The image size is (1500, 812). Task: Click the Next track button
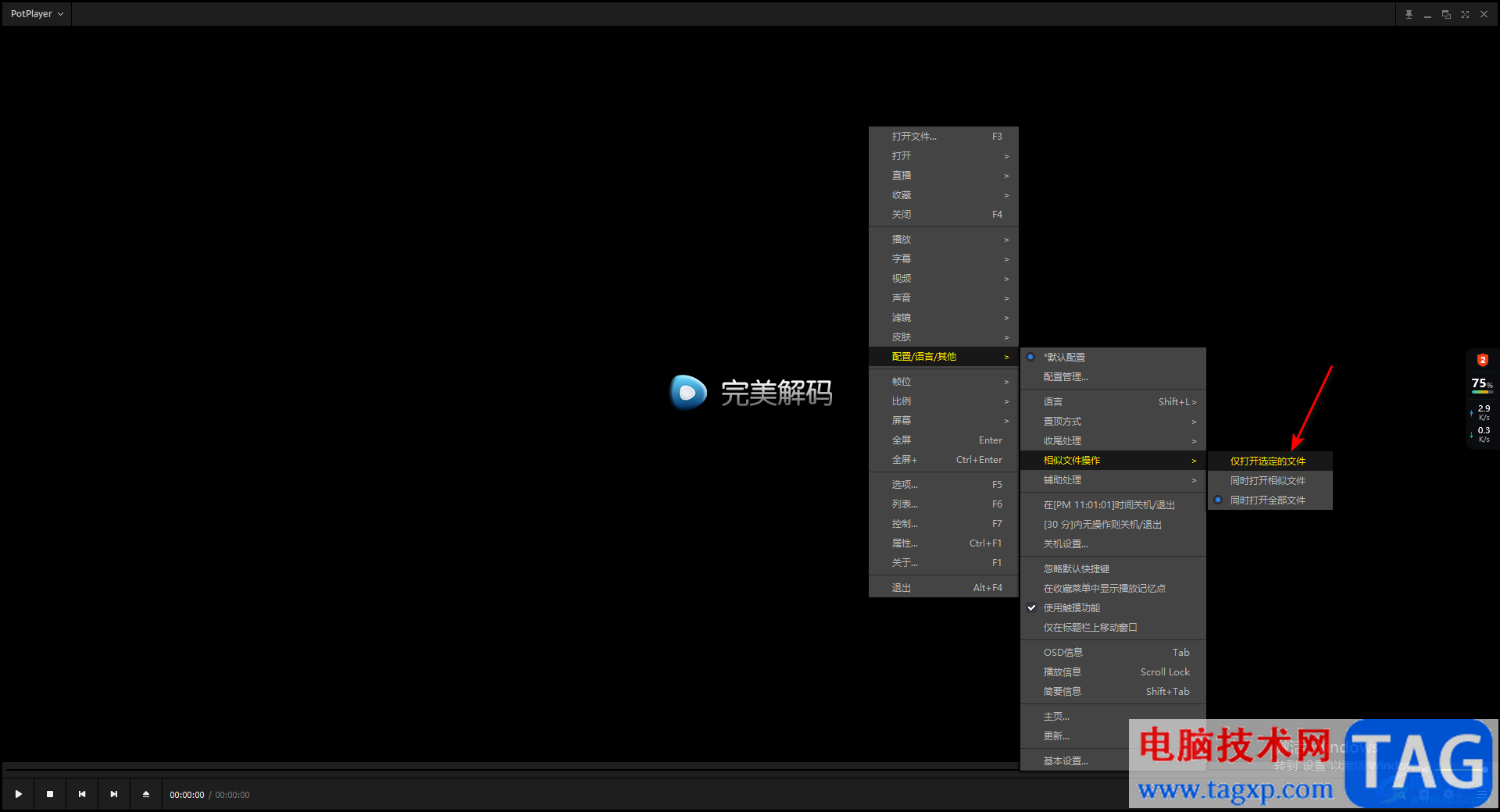pos(114,794)
